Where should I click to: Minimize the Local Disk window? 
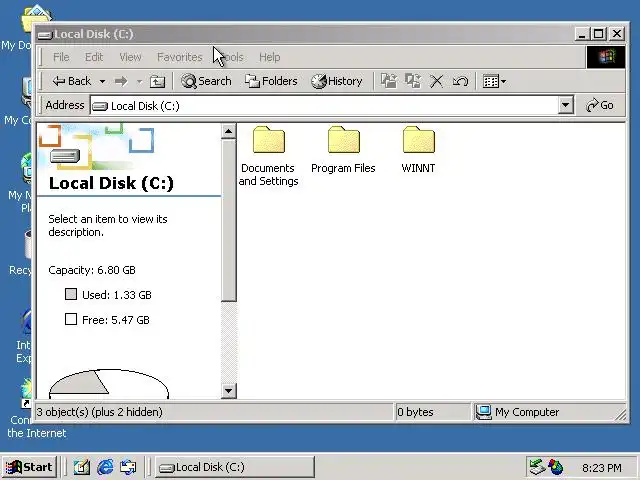tap(582, 34)
